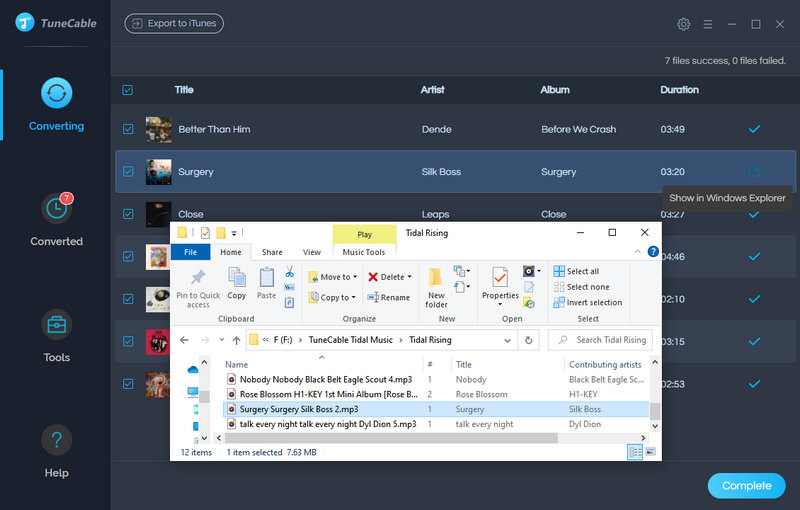Open the address bar history dropdown

pyautogui.click(x=507, y=340)
